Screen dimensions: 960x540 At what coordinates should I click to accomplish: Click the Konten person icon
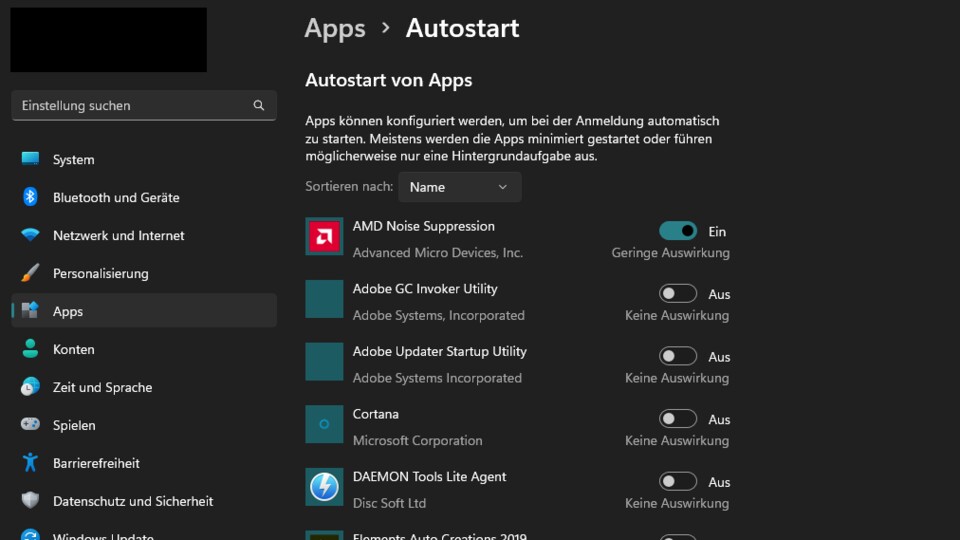pos(30,349)
